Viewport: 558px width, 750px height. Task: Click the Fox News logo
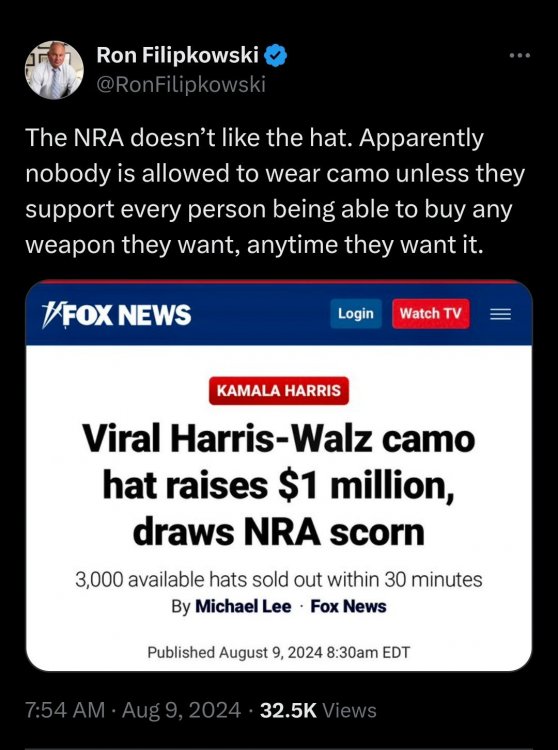point(117,315)
